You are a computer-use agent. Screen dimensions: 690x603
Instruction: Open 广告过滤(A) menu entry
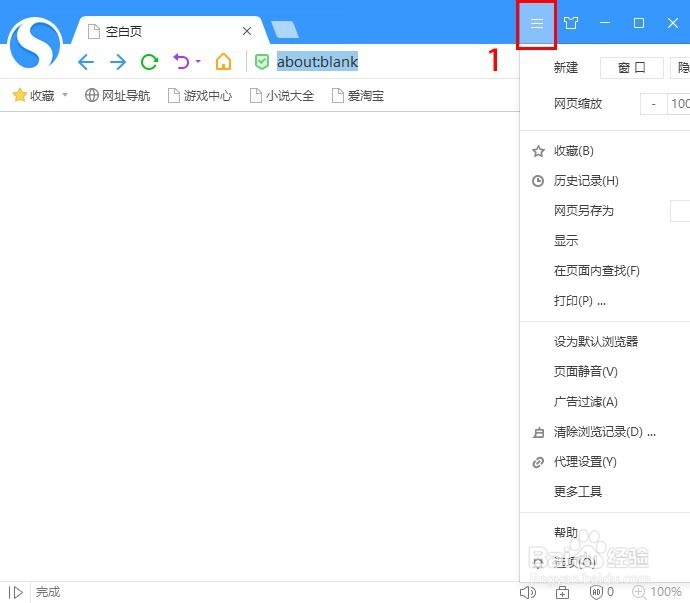coord(605,402)
